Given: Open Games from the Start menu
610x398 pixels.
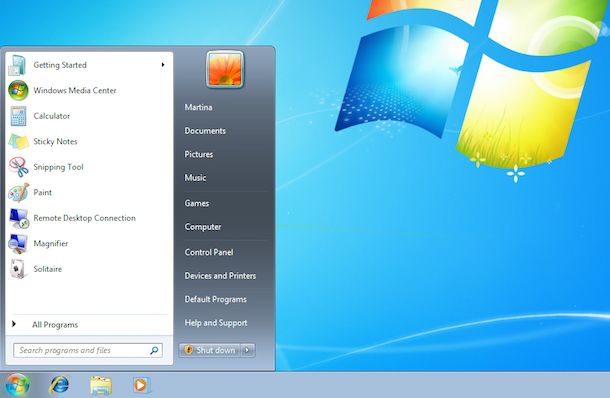Looking at the screenshot, I should (197, 203).
